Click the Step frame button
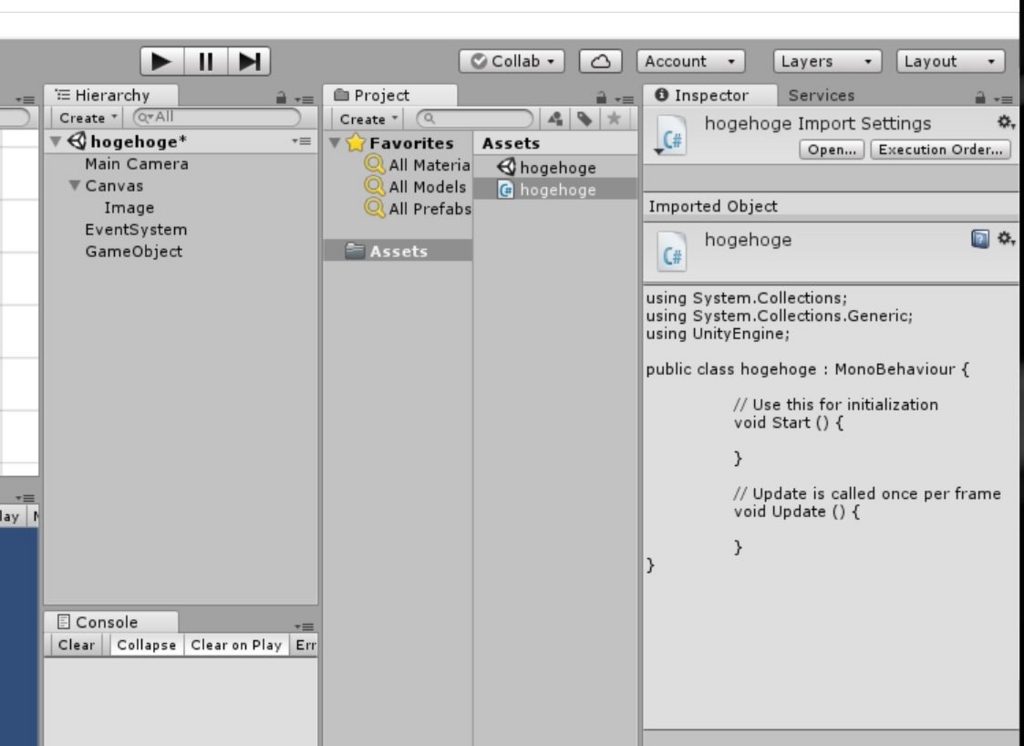The image size is (1024, 746). (x=249, y=61)
